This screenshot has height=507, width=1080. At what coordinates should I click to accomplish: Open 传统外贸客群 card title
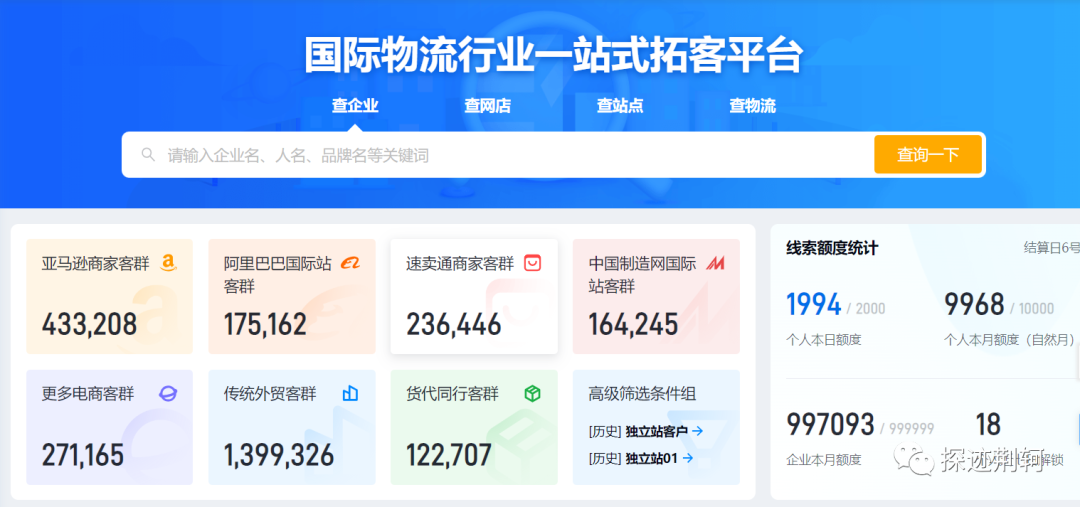coord(270,394)
